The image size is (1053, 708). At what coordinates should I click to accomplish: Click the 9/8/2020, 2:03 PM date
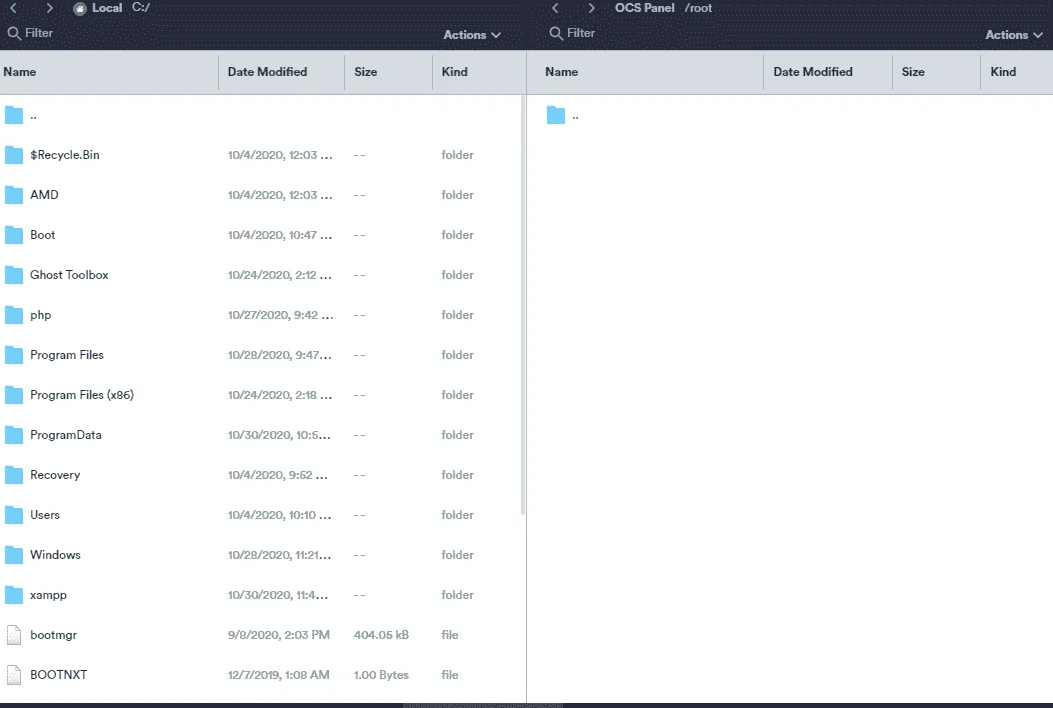[279, 635]
